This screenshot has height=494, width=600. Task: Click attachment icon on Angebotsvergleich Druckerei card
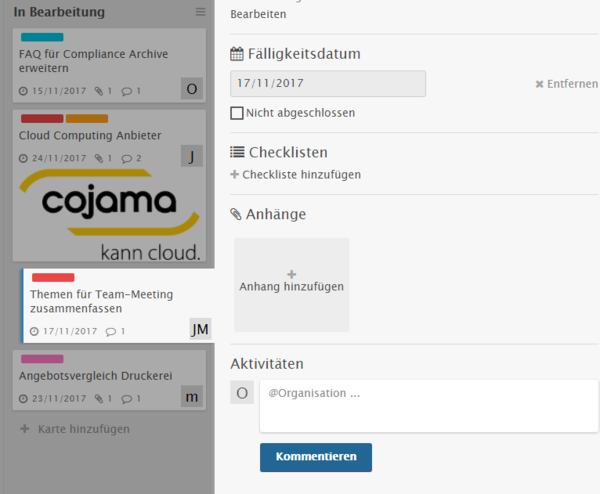[x=99, y=399]
